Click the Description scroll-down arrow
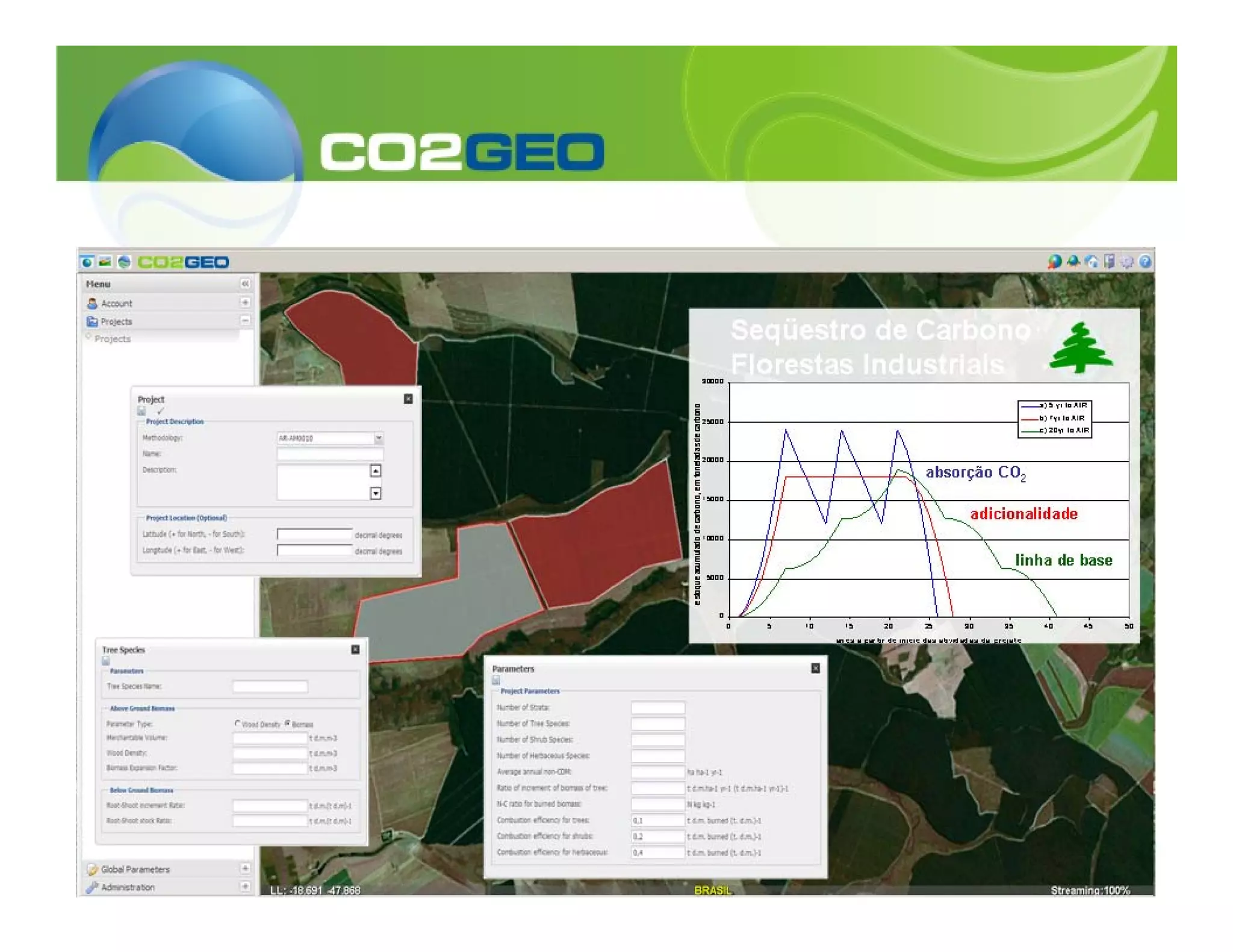 pyautogui.click(x=376, y=493)
